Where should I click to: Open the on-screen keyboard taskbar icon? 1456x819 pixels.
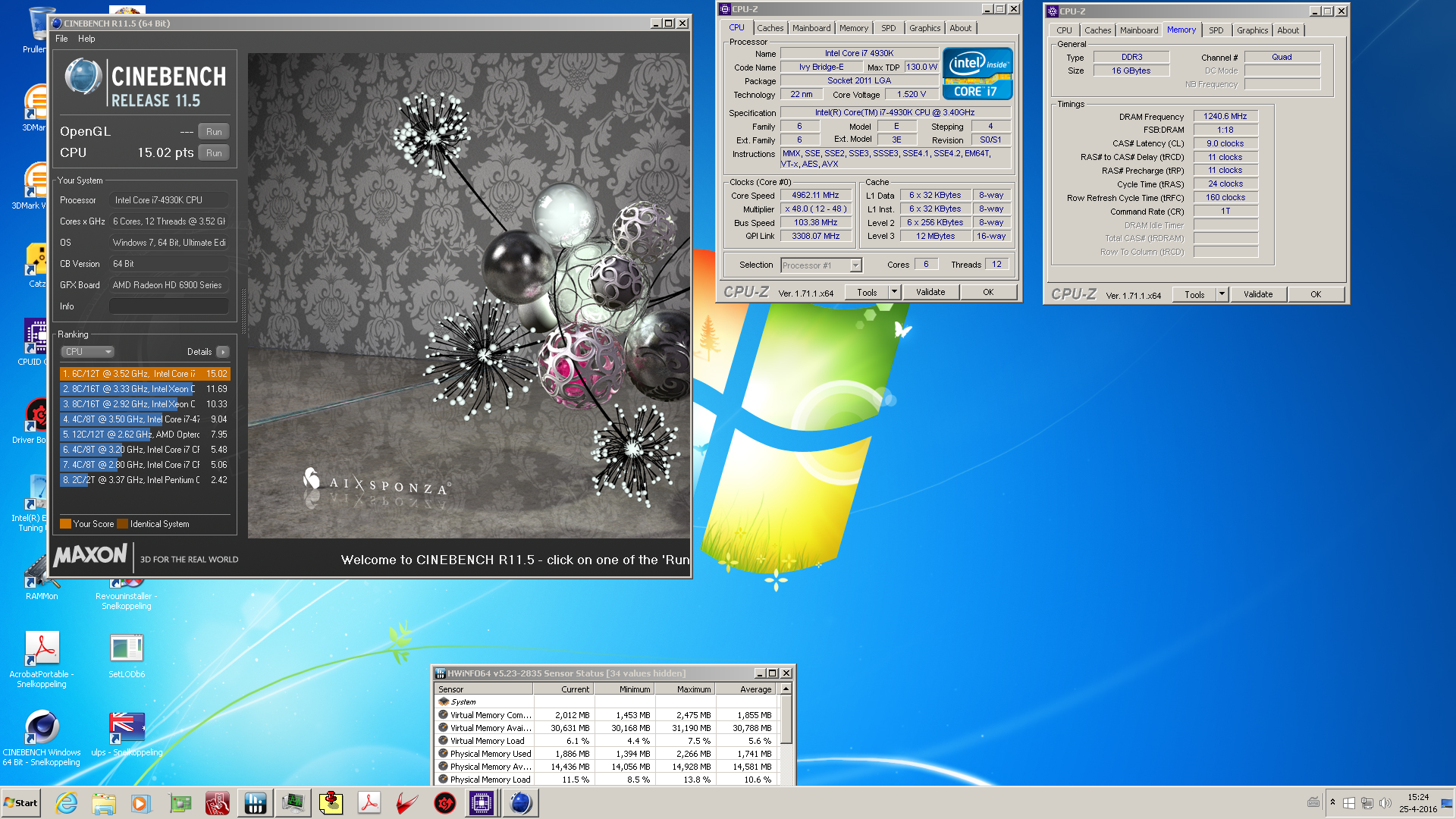[1313, 802]
